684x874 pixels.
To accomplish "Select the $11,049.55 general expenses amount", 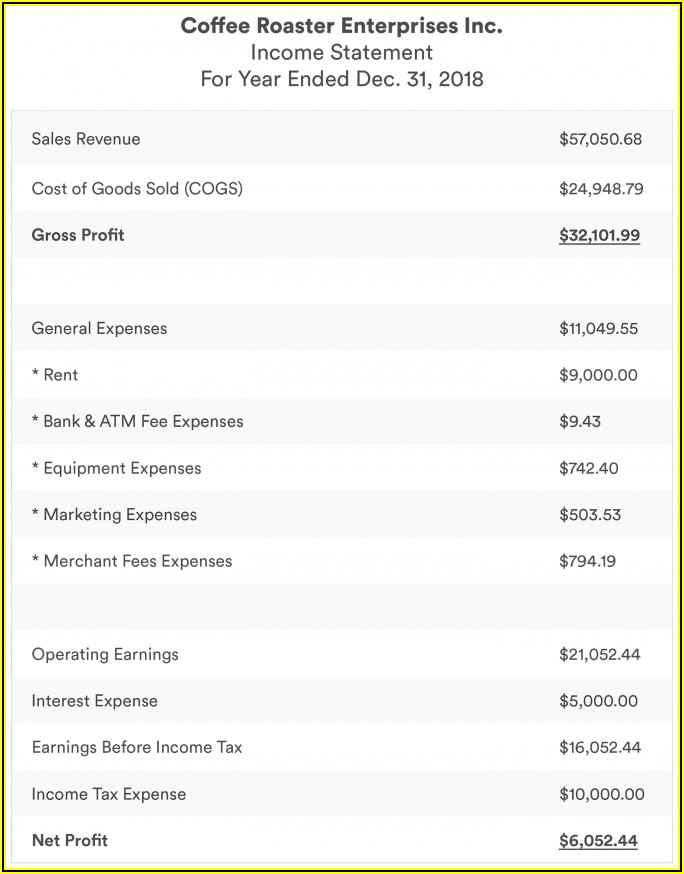I will (x=598, y=329).
